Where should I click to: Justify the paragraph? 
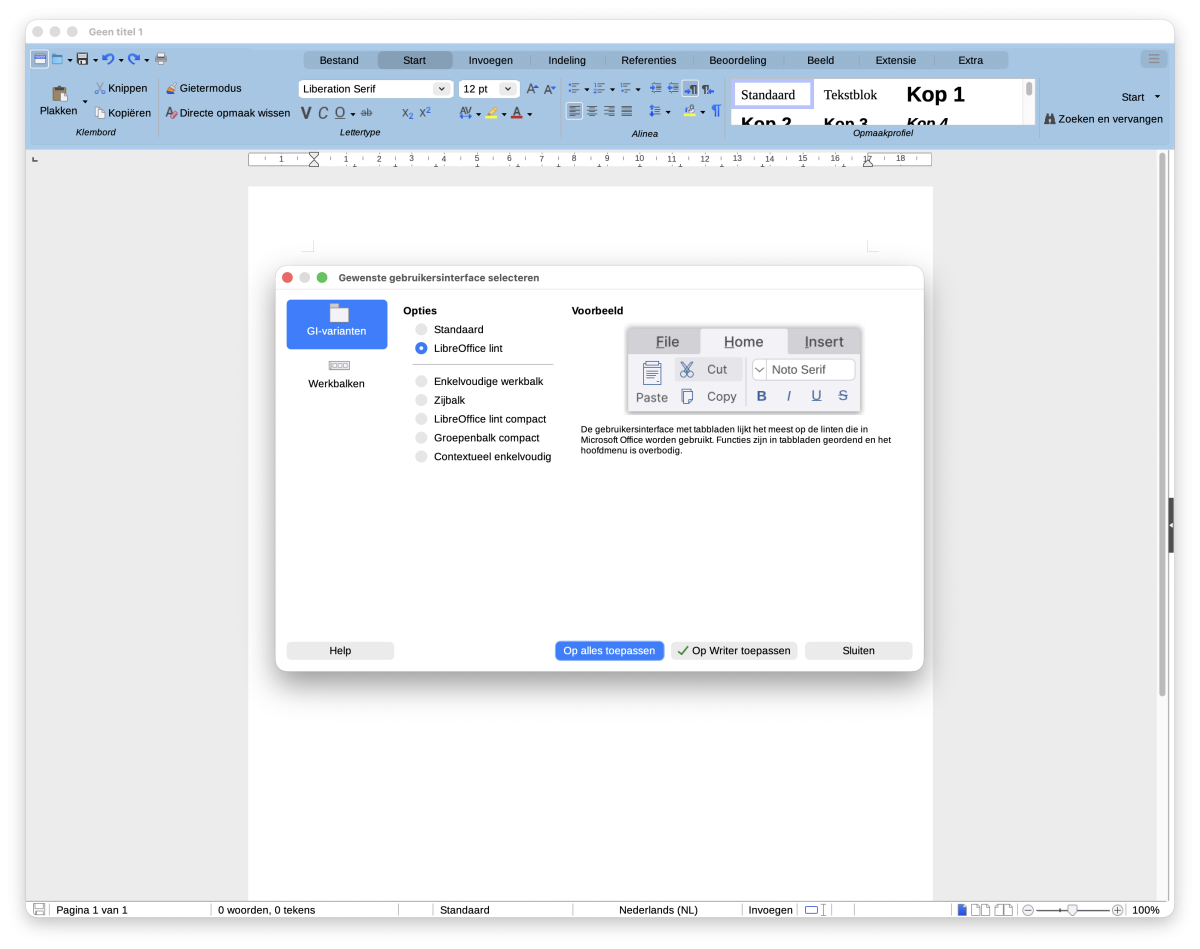626,111
